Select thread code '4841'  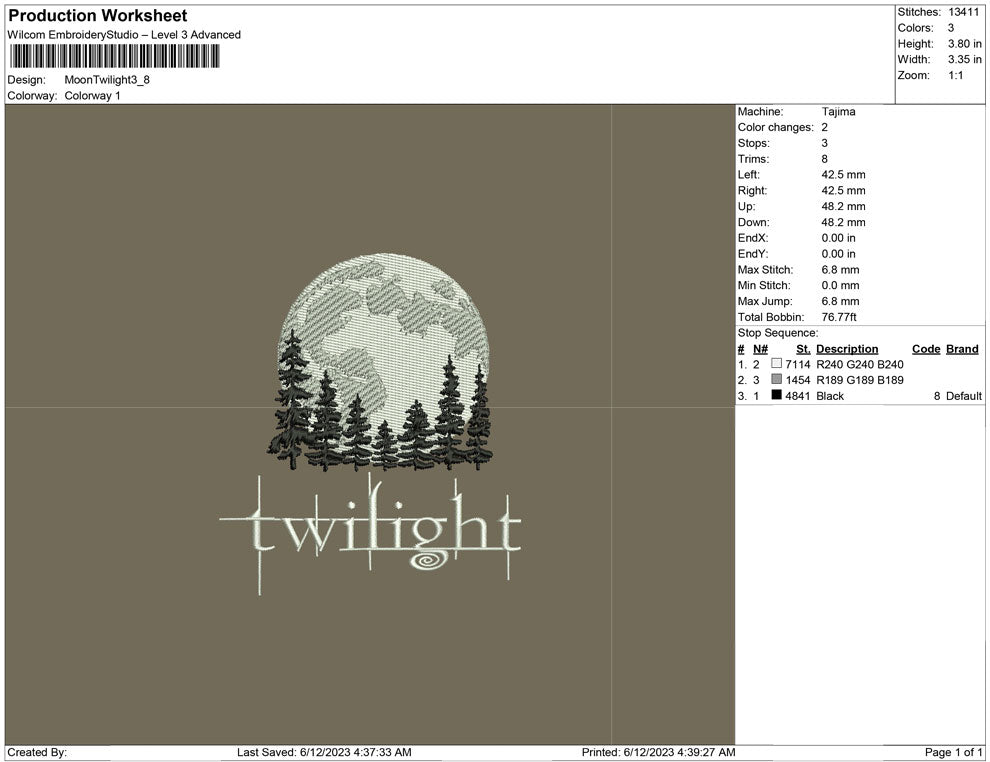click(x=797, y=396)
